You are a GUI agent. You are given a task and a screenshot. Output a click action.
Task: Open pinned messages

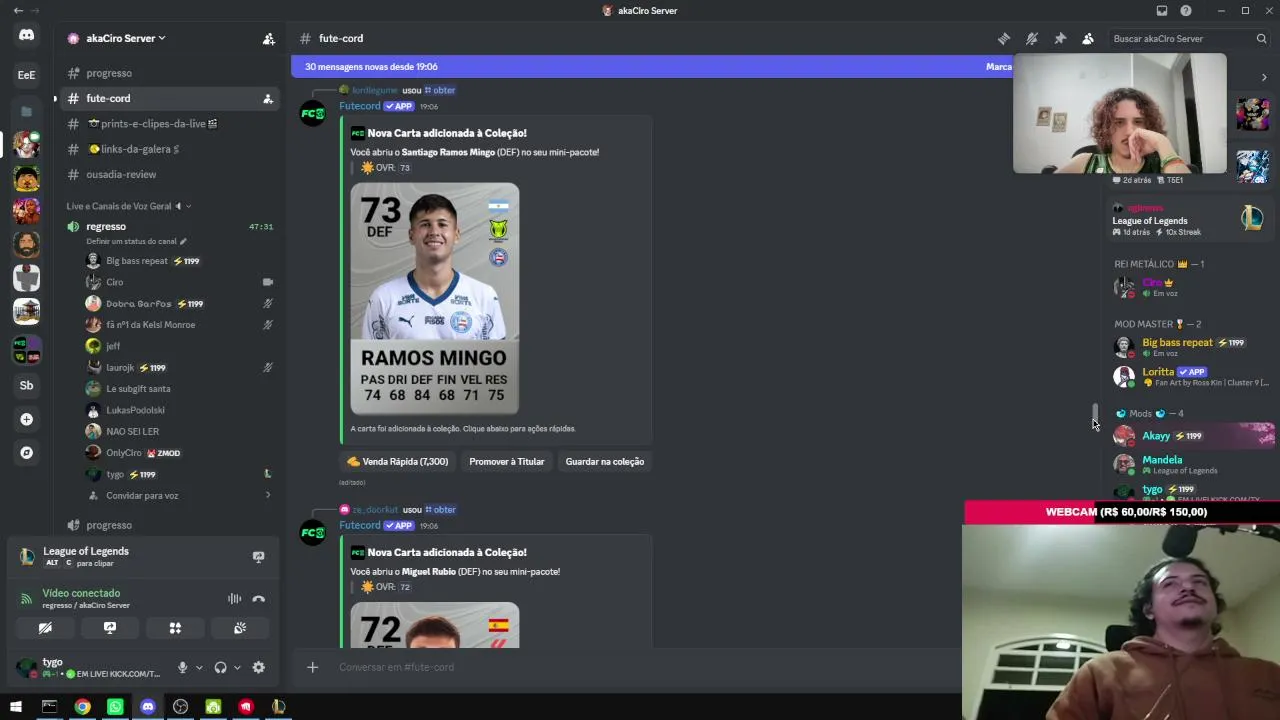pos(1060,39)
